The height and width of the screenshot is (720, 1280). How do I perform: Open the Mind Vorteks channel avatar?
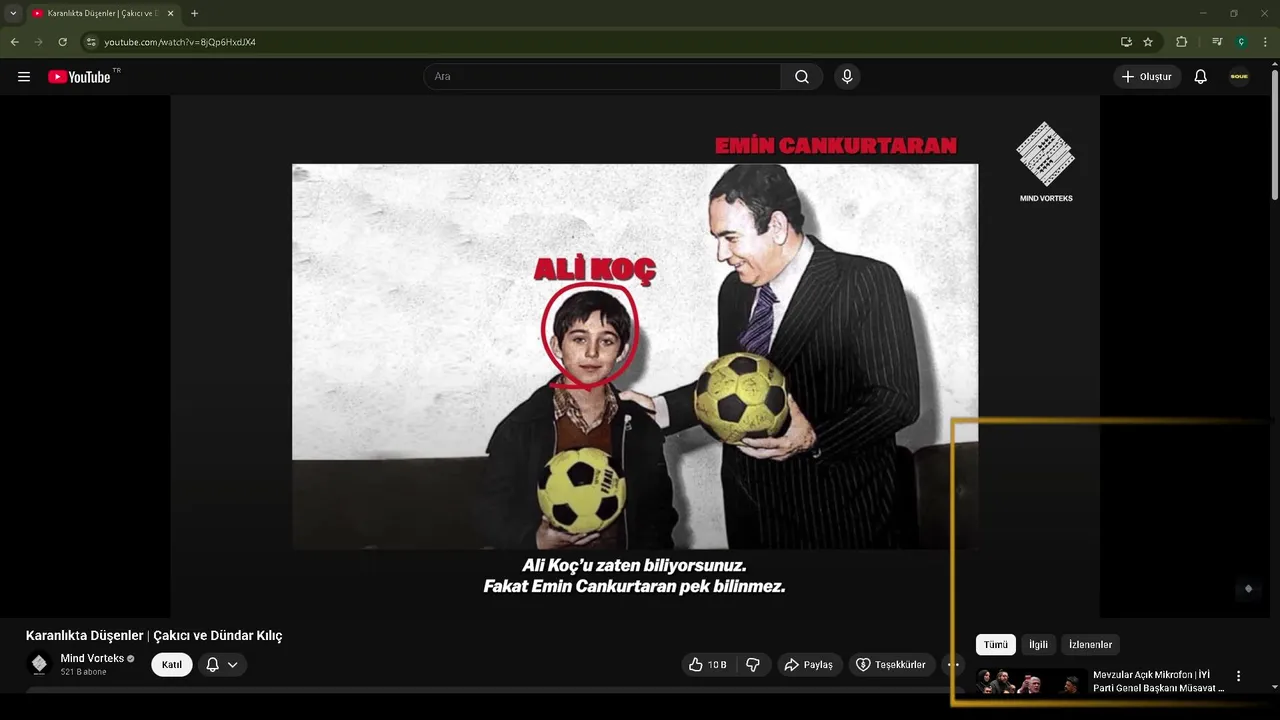[39, 664]
